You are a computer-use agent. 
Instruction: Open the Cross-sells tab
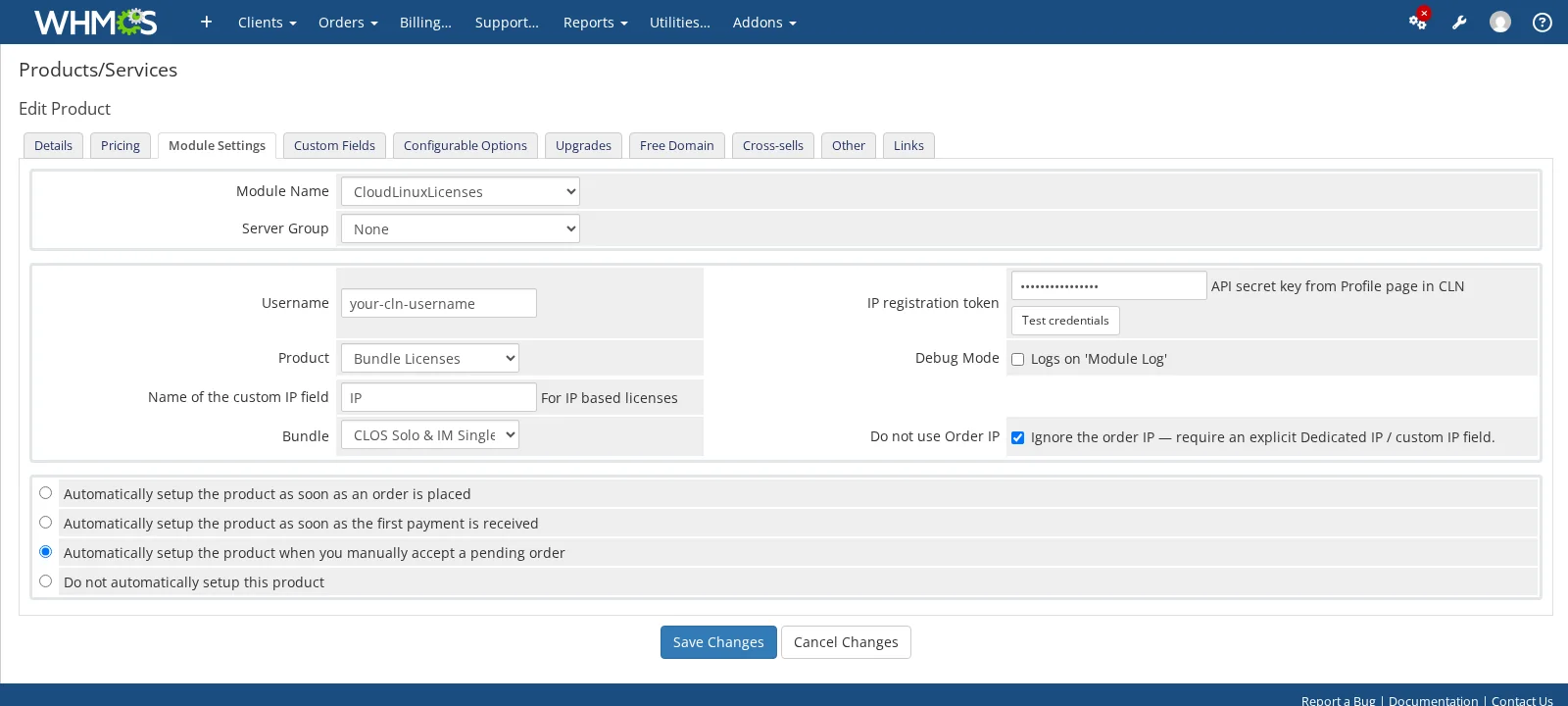[773, 145]
